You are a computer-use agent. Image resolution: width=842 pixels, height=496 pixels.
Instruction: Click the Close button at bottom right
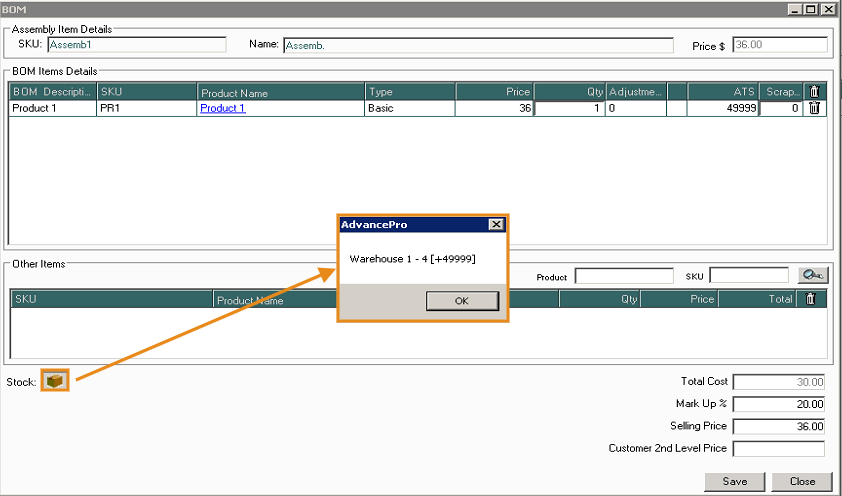click(x=801, y=481)
